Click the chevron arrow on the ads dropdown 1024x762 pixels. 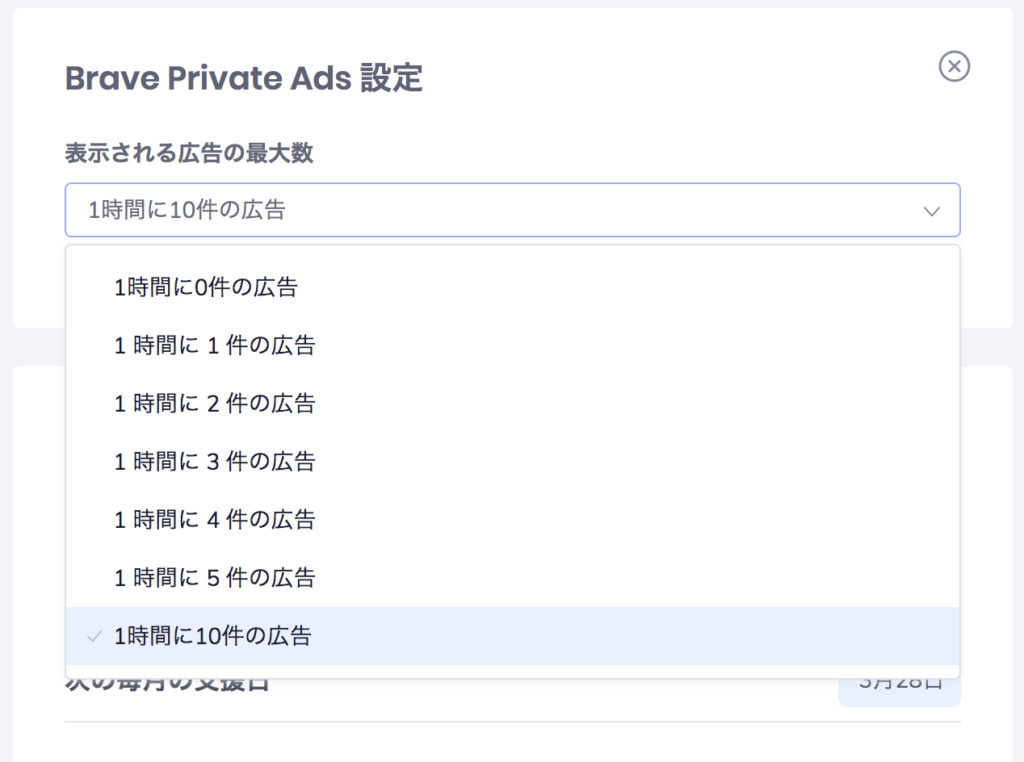[x=931, y=211]
